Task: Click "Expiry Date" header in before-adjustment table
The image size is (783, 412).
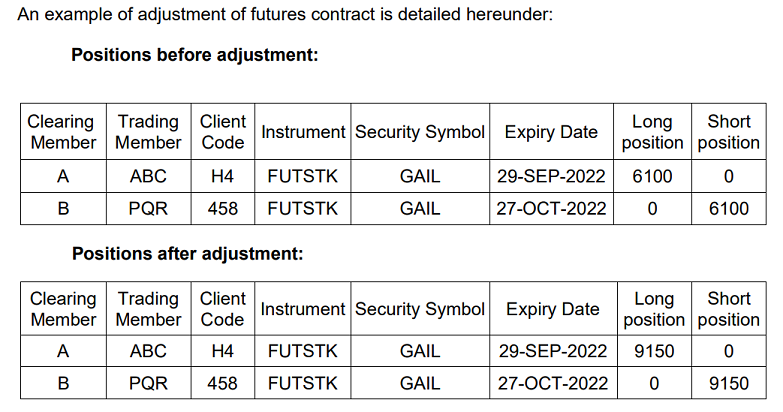Action: coord(551,132)
